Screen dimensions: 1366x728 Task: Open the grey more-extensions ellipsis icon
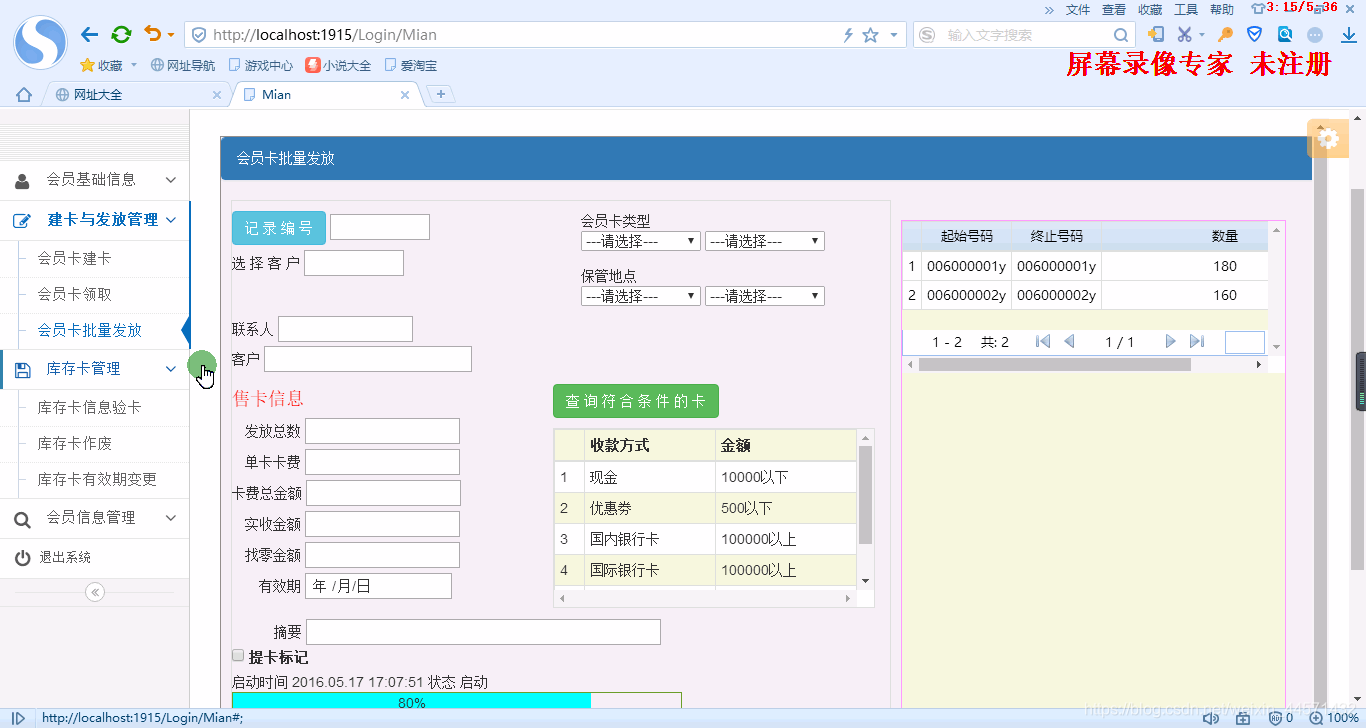point(1315,34)
